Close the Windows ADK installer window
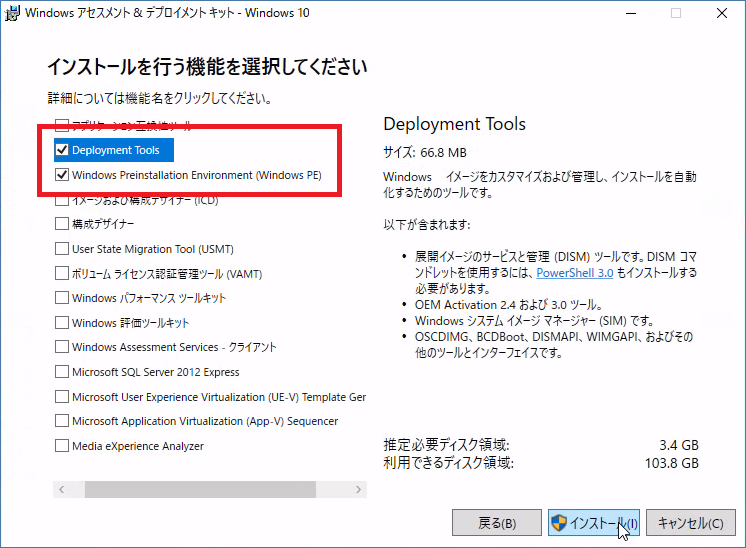The width and height of the screenshot is (746, 548). (x=722, y=13)
